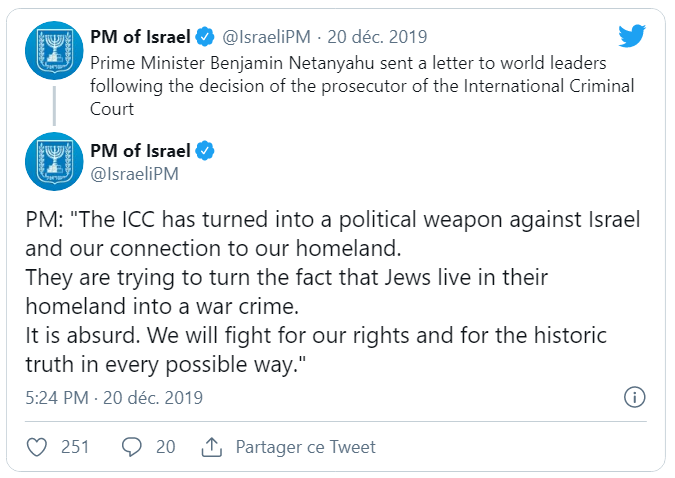The width and height of the screenshot is (675, 478).
Task: Click the @IsraeliPM handle in parent tweet
Action: tap(266, 37)
